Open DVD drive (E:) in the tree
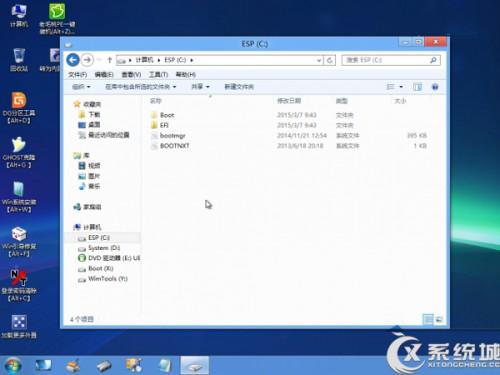This screenshot has width=500, height=375. 109,258
